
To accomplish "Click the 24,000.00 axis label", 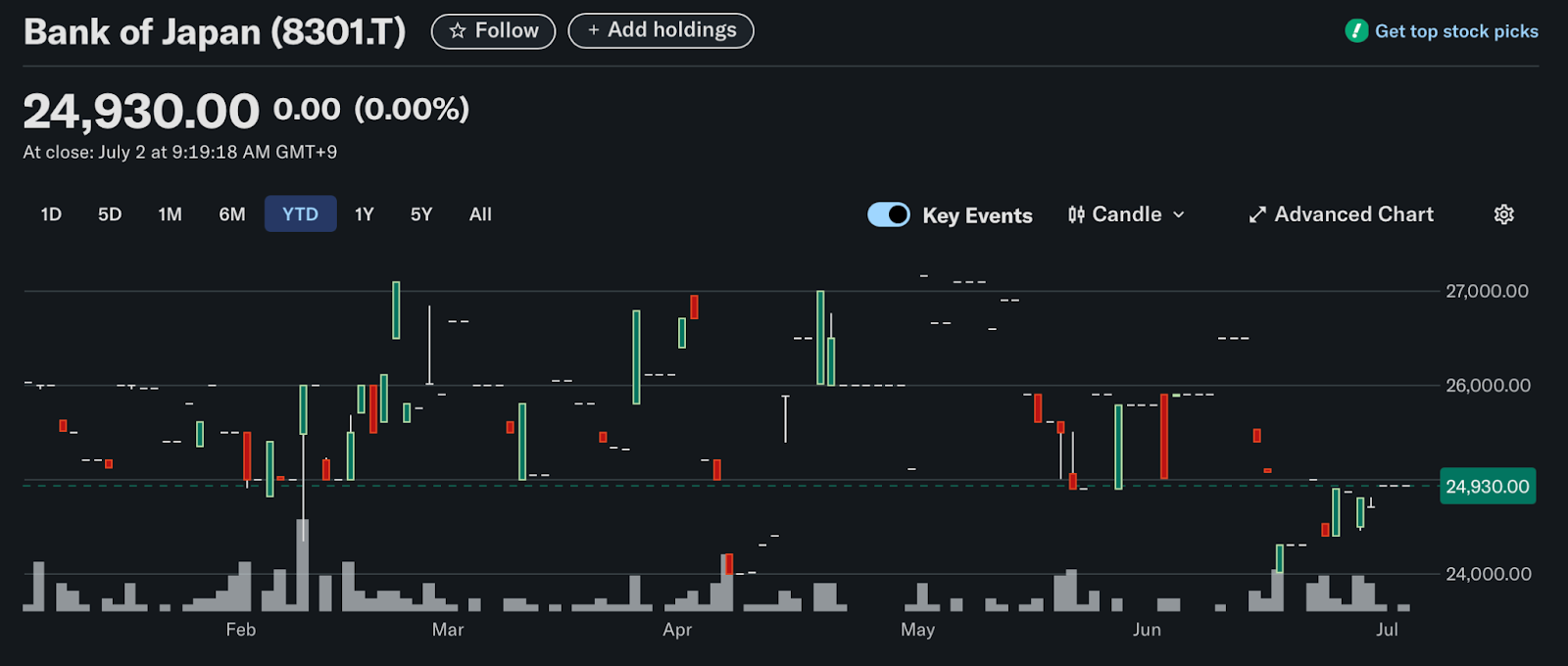I will (1488, 574).
